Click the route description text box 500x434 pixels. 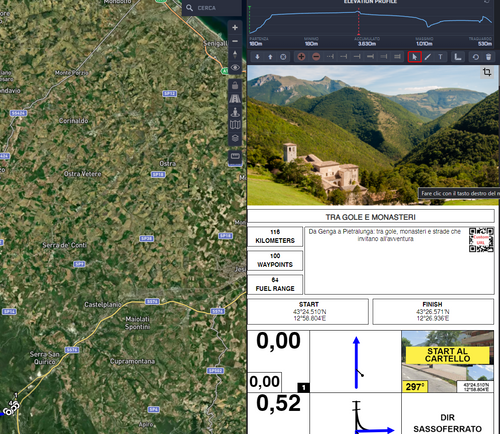399,260
